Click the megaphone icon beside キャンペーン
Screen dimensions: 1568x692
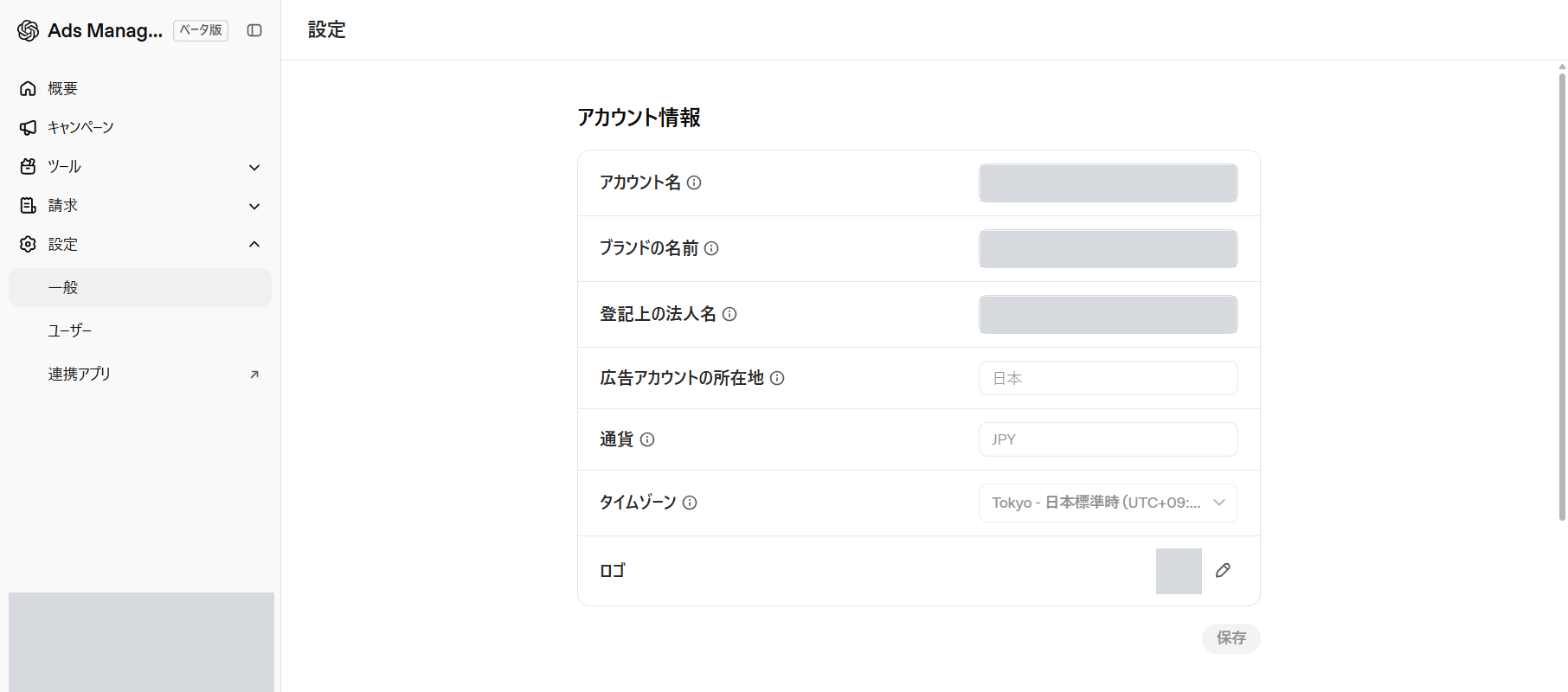[x=28, y=127]
